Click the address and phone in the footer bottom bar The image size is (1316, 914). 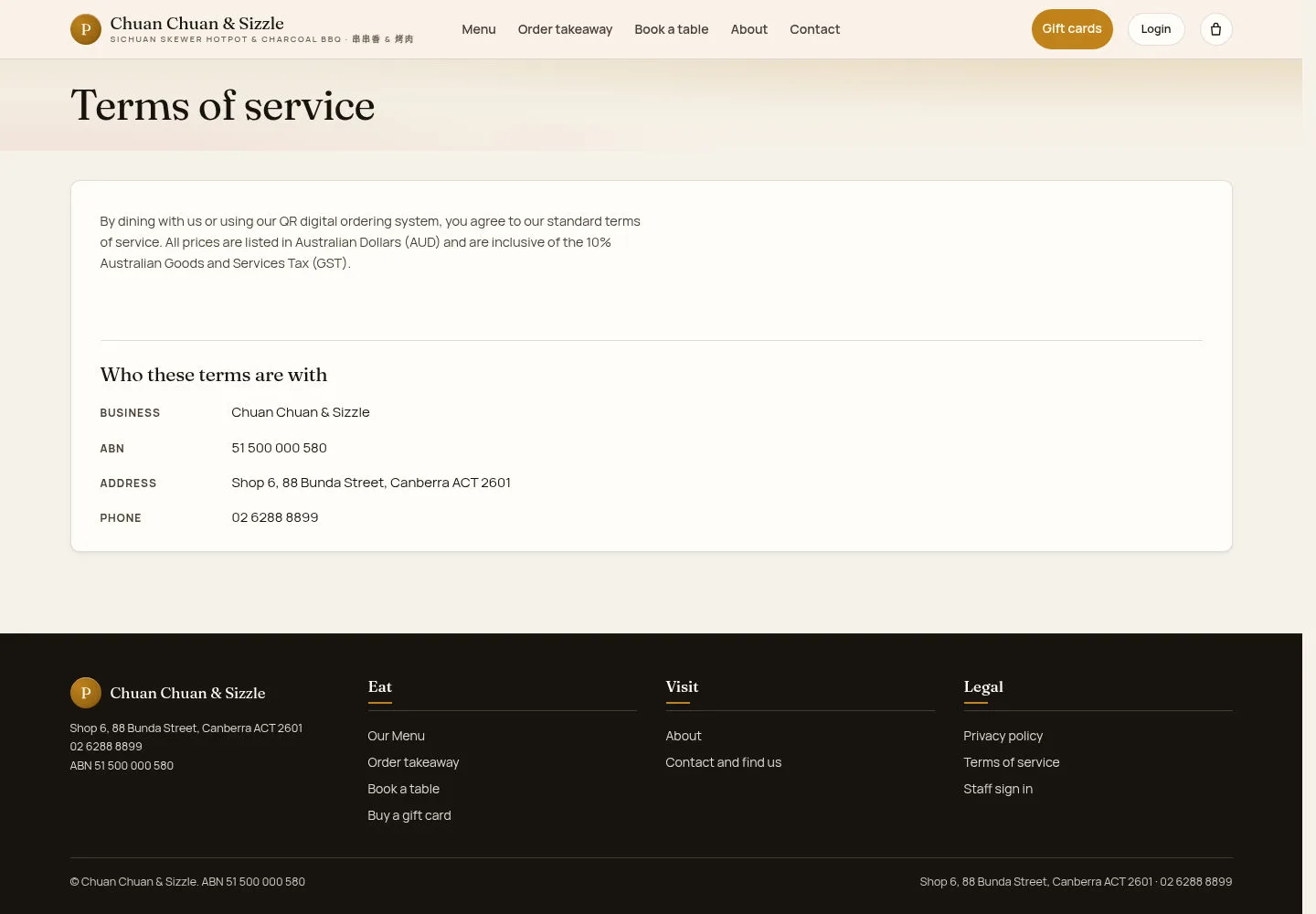tap(1076, 882)
